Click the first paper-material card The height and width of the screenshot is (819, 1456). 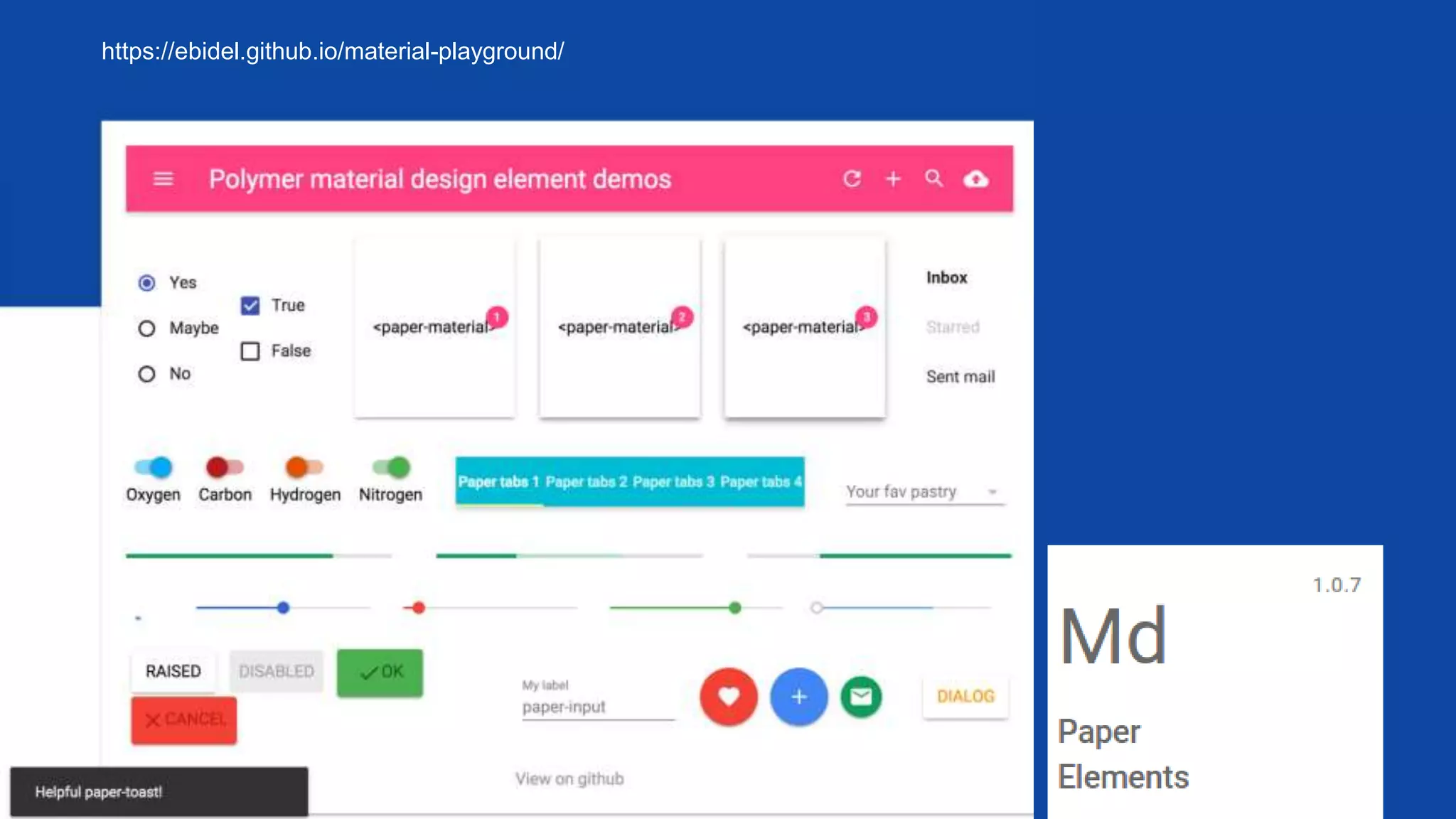pos(434,328)
